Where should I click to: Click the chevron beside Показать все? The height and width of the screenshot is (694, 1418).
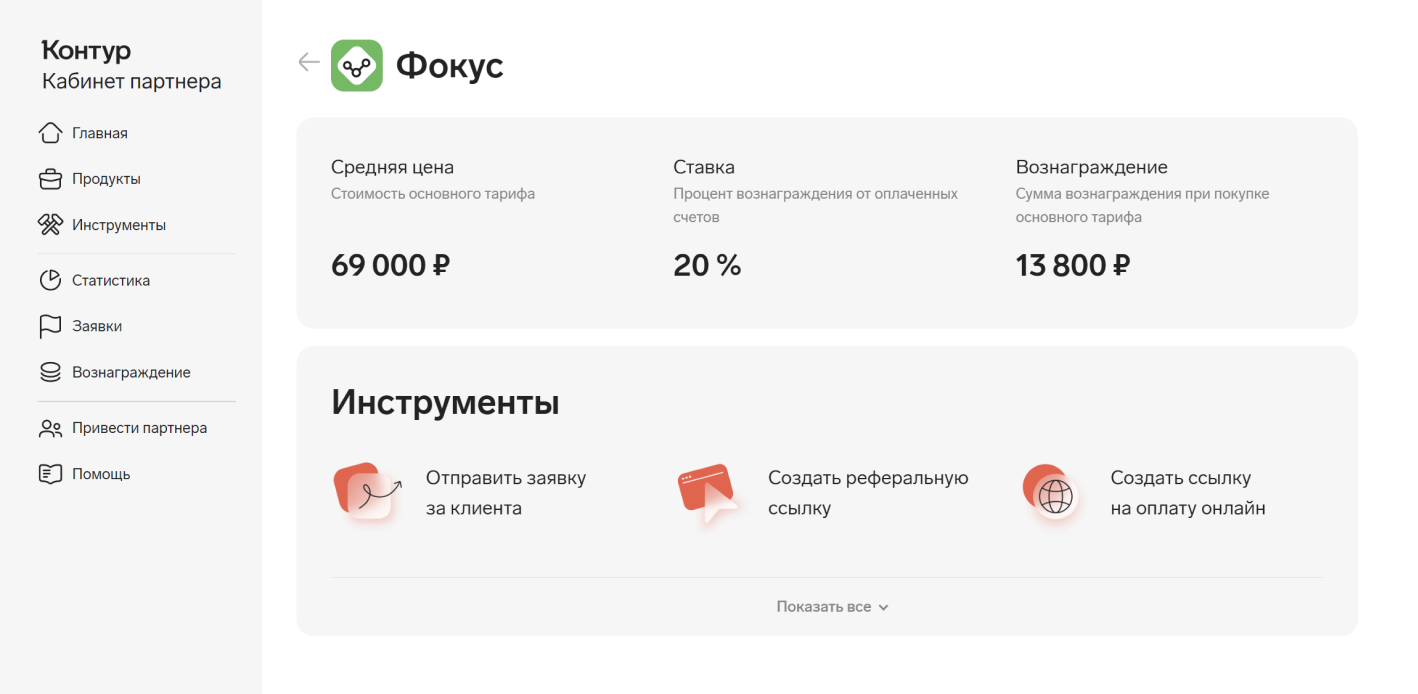tap(883, 607)
